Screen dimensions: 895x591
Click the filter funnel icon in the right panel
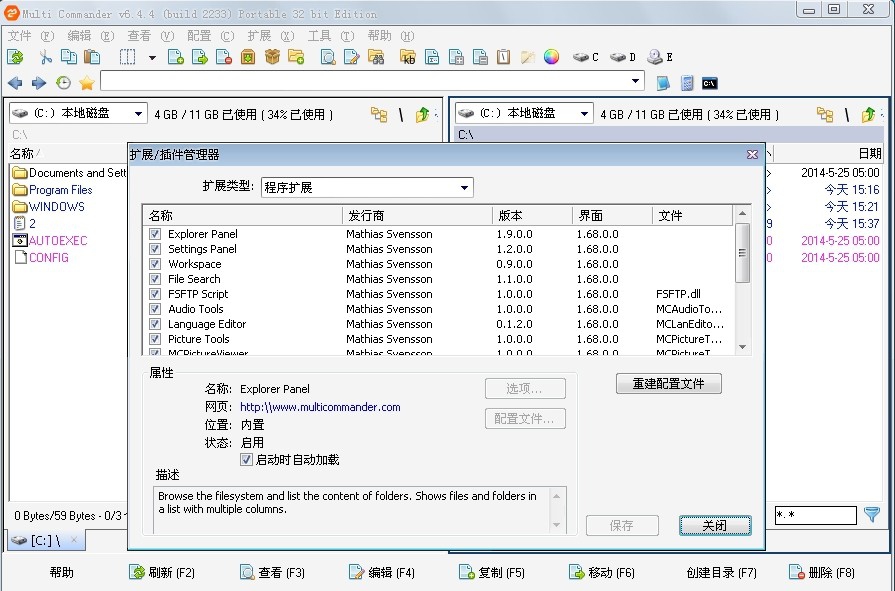pos(872,514)
